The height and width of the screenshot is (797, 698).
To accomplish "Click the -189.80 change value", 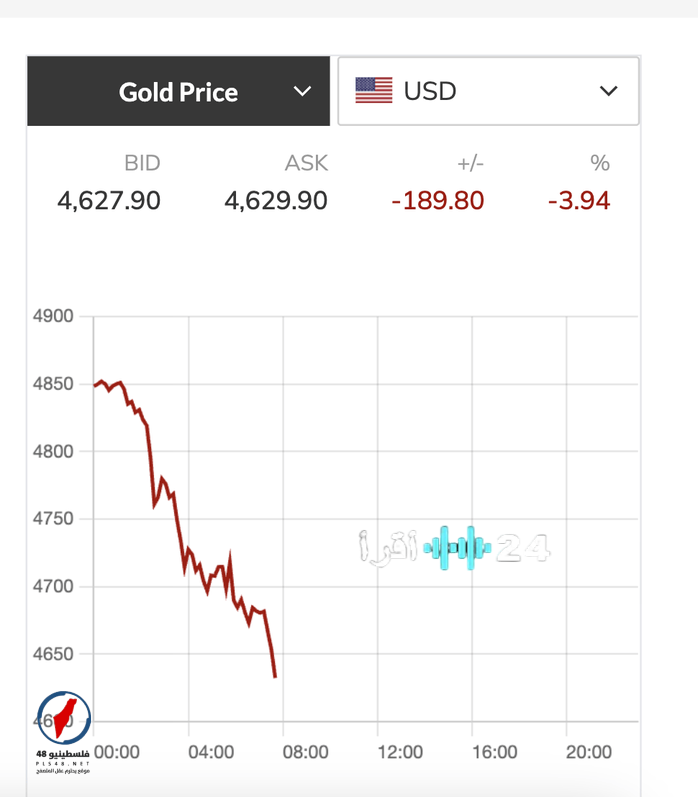I will [x=437, y=200].
